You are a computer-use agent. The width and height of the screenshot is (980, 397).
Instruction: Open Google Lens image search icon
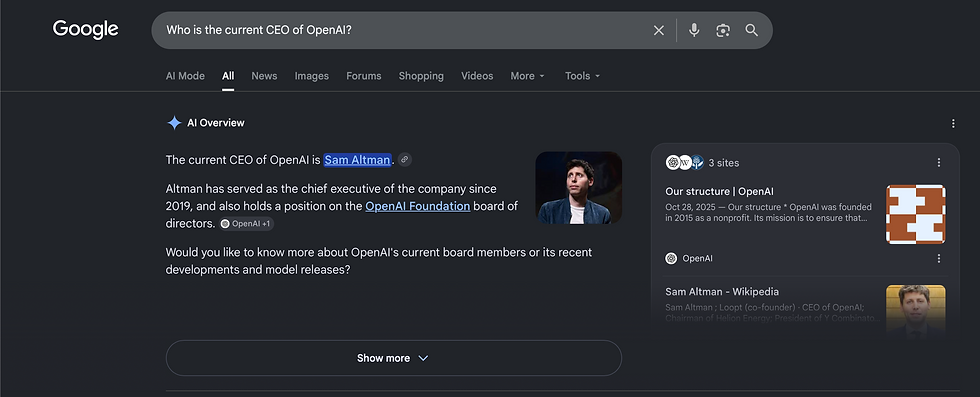tap(723, 30)
